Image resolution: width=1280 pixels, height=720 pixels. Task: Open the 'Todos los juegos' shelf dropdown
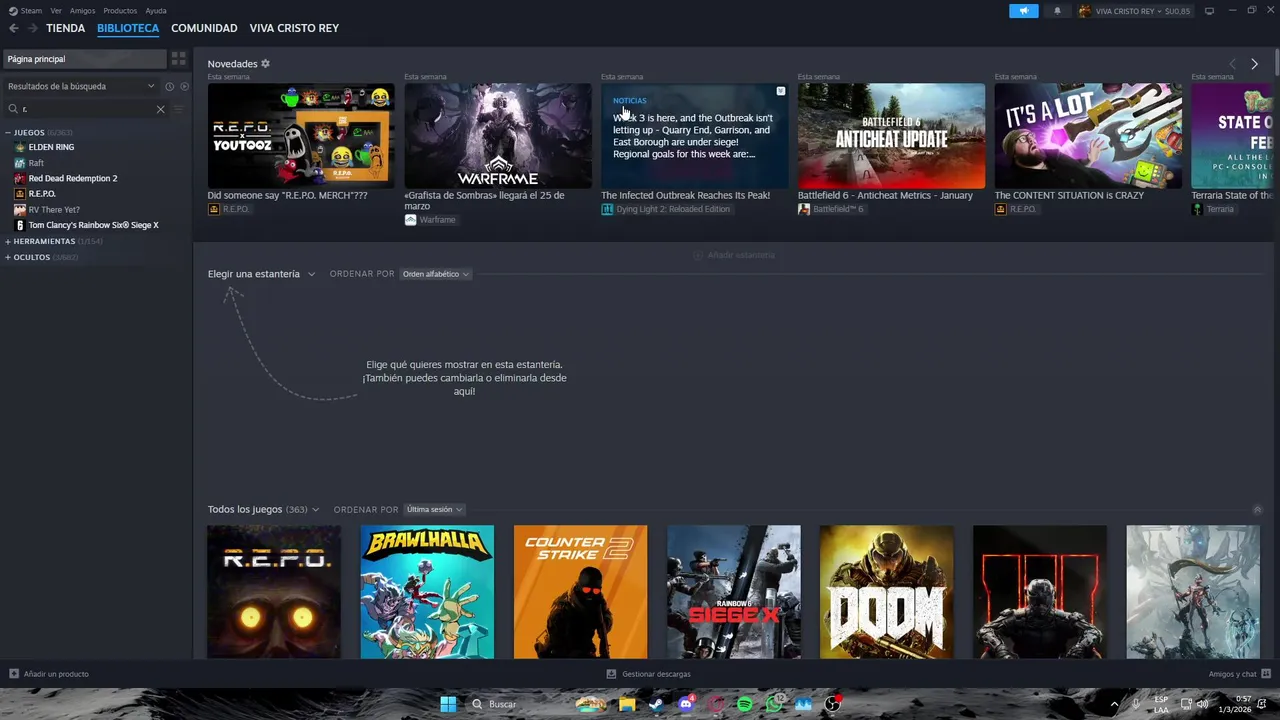263,510
